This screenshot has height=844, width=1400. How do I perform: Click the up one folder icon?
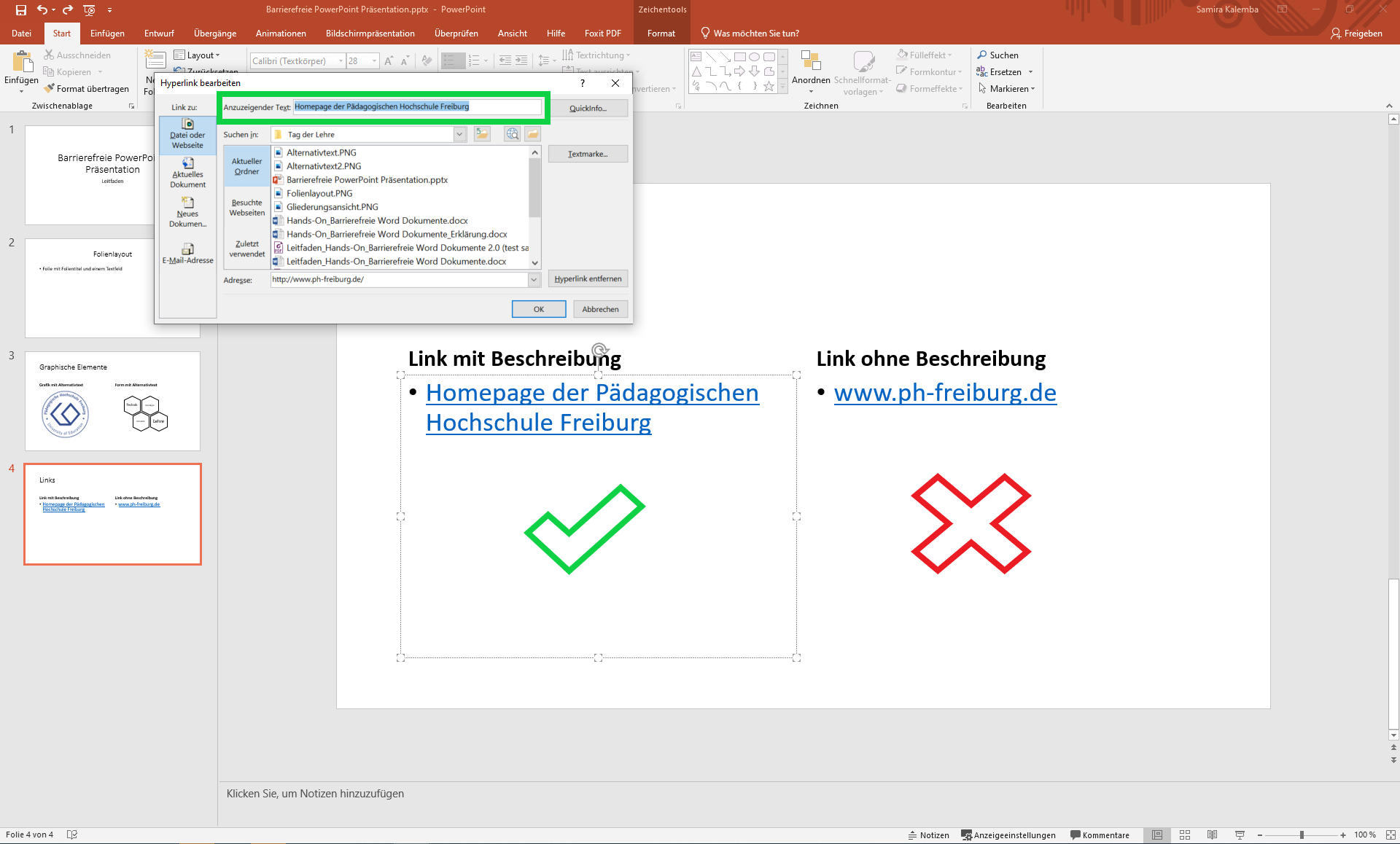(482, 134)
